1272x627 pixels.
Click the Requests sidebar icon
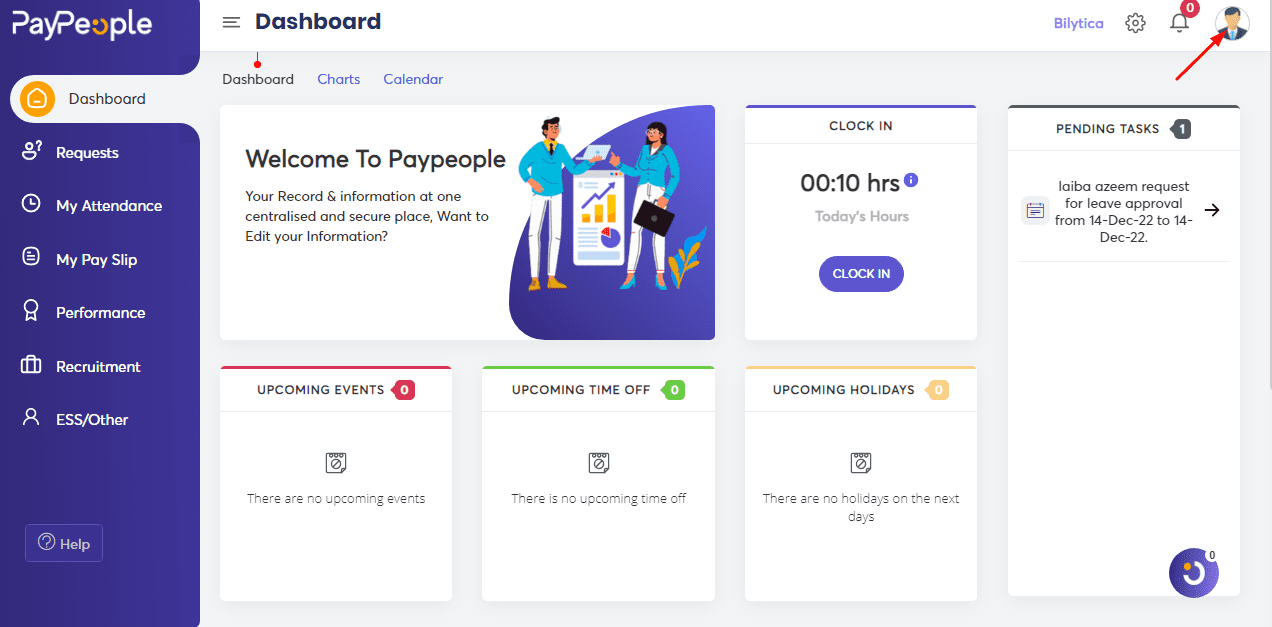click(x=32, y=151)
